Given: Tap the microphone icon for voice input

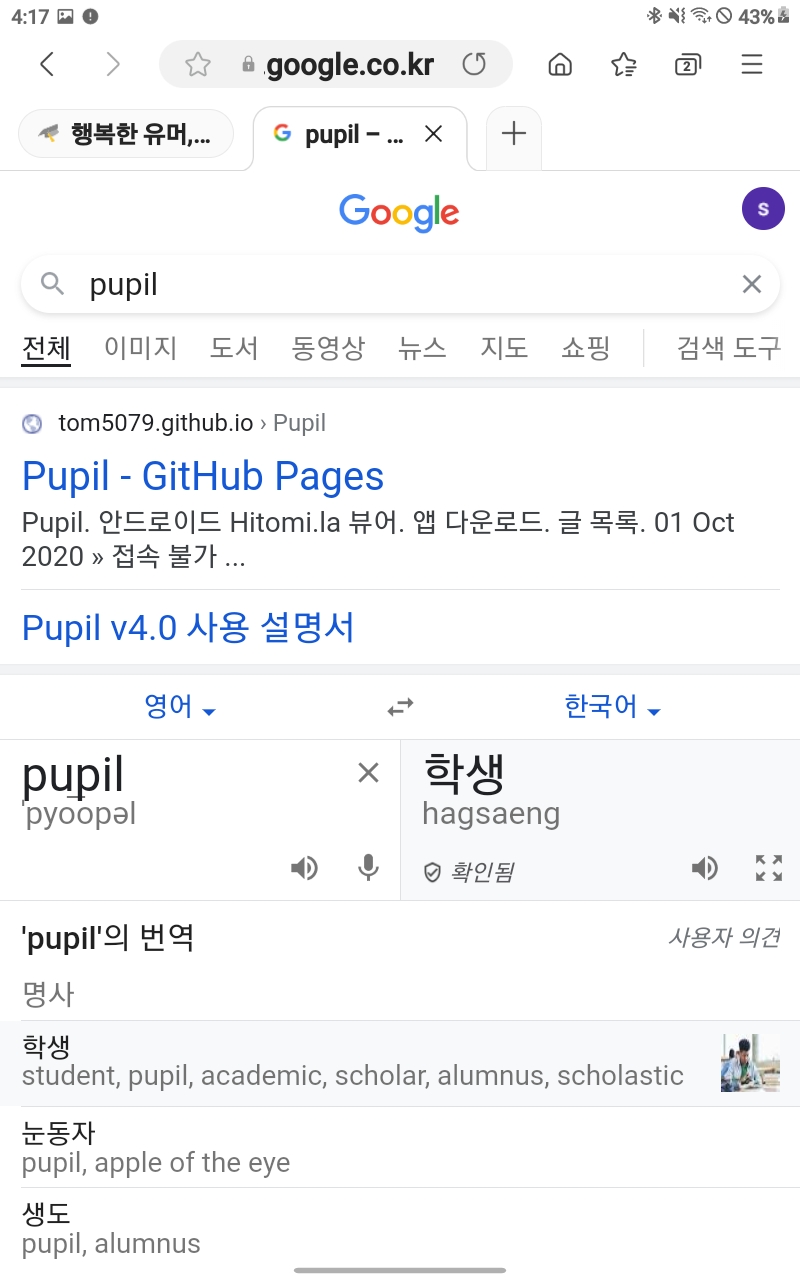Looking at the screenshot, I should [x=369, y=867].
